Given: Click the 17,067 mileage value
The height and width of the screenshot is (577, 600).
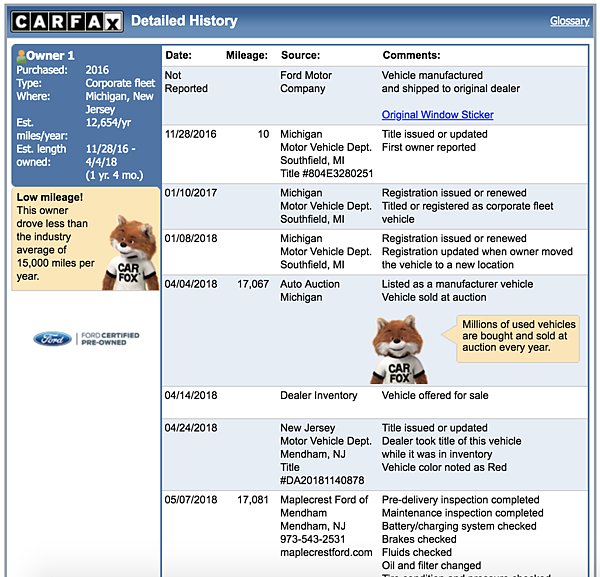Looking at the screenshot, I should (x=253, y=284).
